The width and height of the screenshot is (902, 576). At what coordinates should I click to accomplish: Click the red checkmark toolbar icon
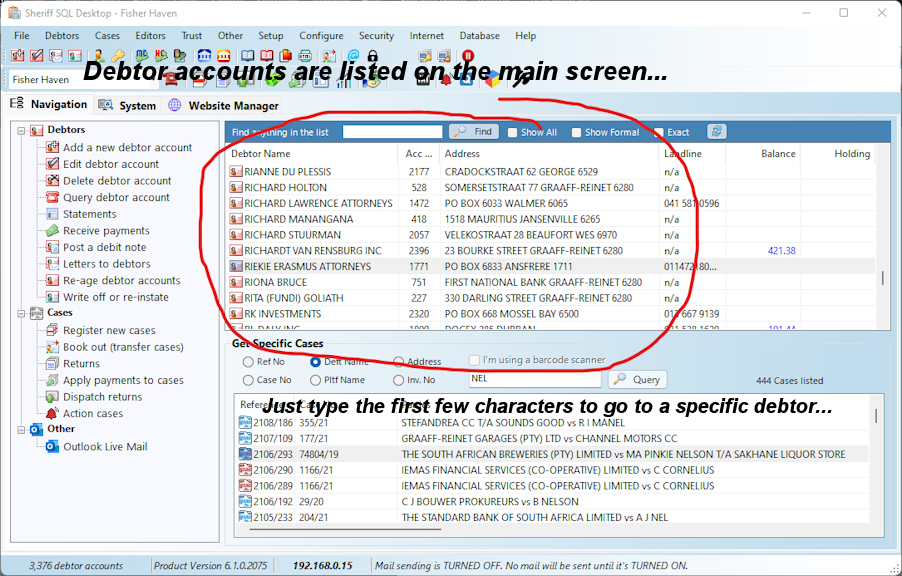point(36,56)
